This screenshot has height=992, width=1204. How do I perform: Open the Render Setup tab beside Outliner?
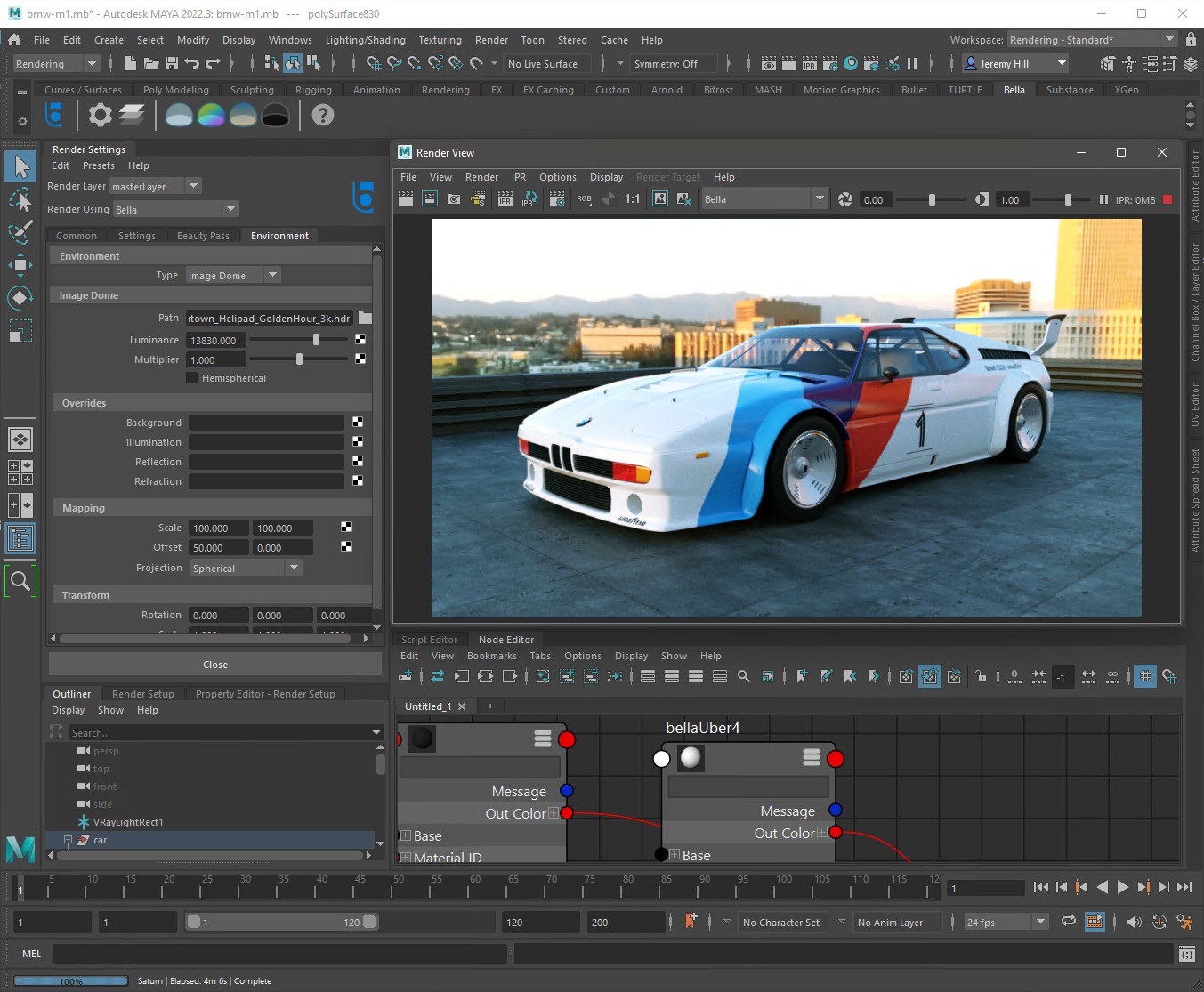(143, 694)
